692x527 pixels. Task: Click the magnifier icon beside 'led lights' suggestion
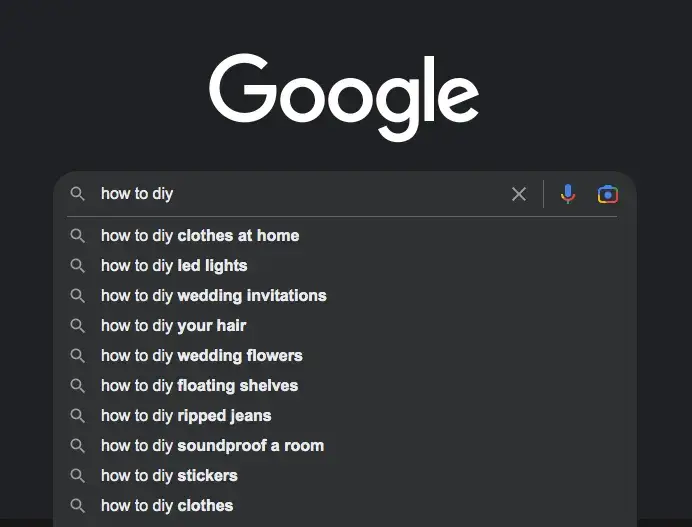click(x=77, y=266)
